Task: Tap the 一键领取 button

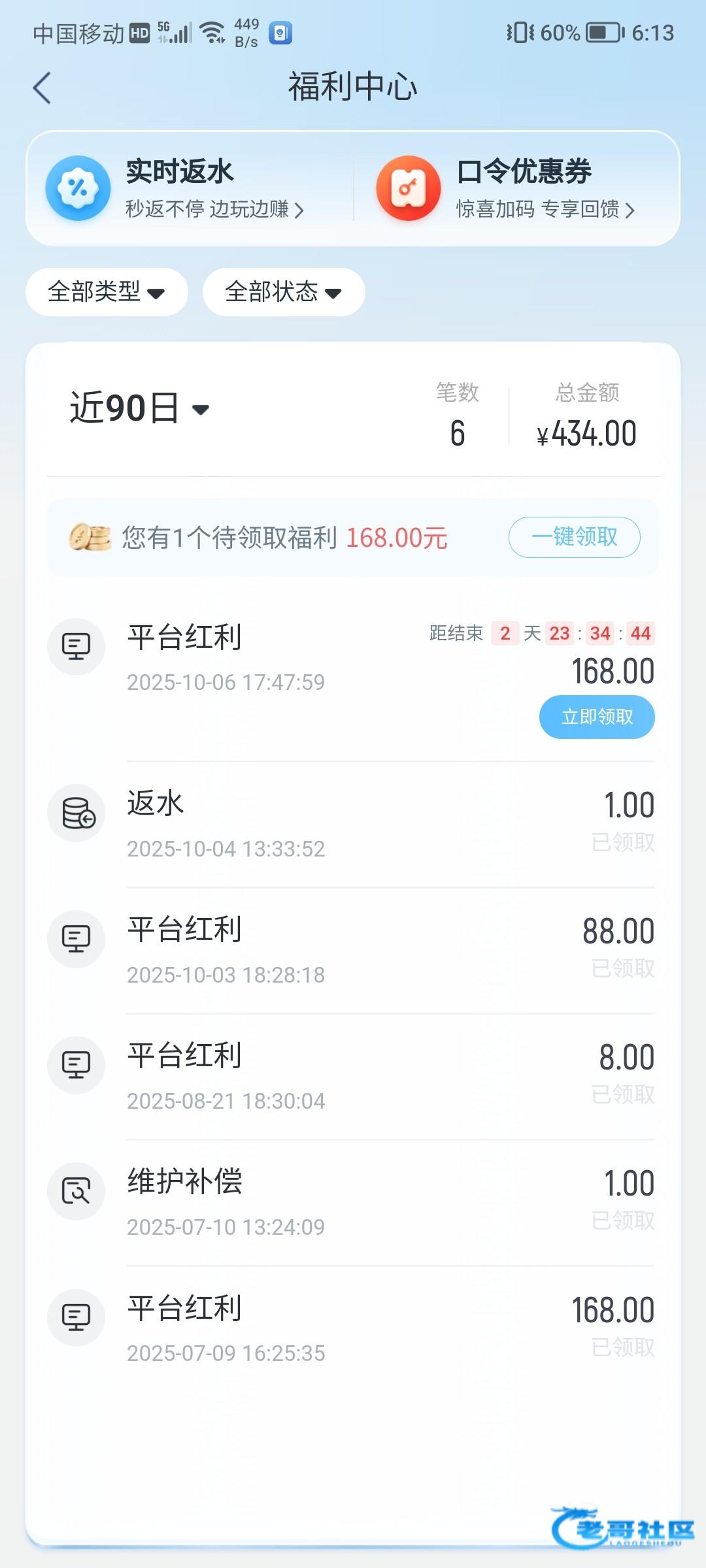Action: coord(574,537)
